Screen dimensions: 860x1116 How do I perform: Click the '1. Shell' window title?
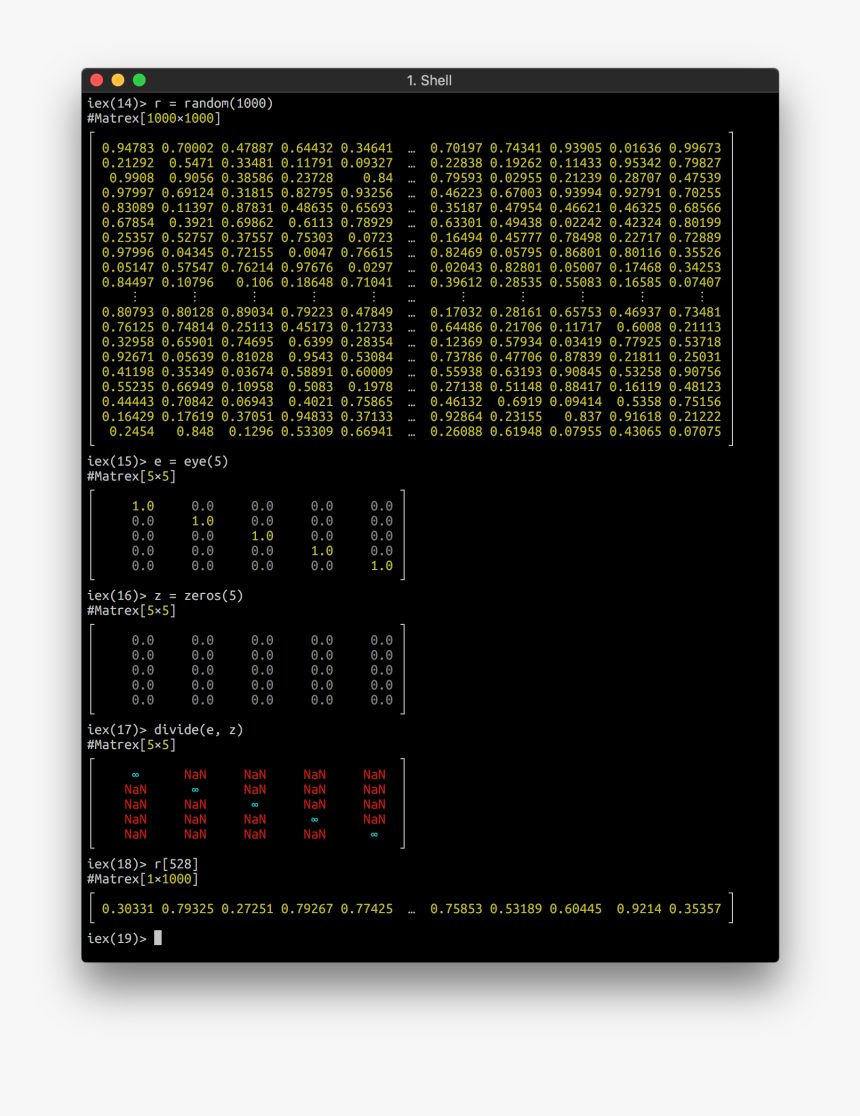tap(429, 80)
